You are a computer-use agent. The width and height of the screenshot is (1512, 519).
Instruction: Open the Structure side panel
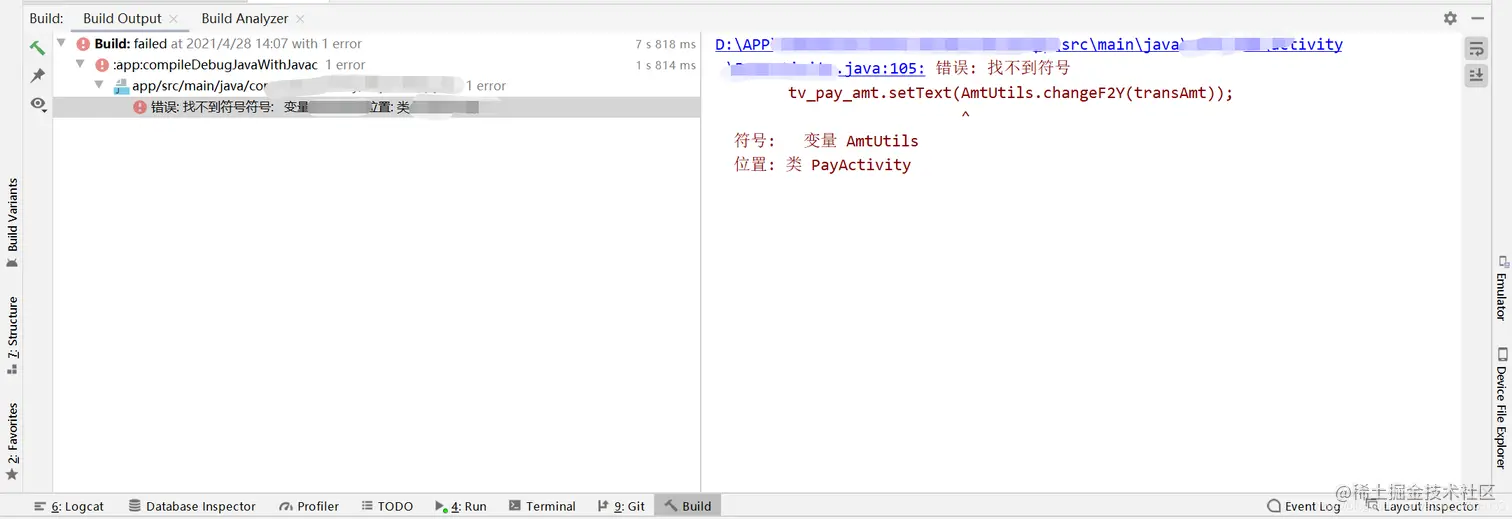[x=13, y=335]
